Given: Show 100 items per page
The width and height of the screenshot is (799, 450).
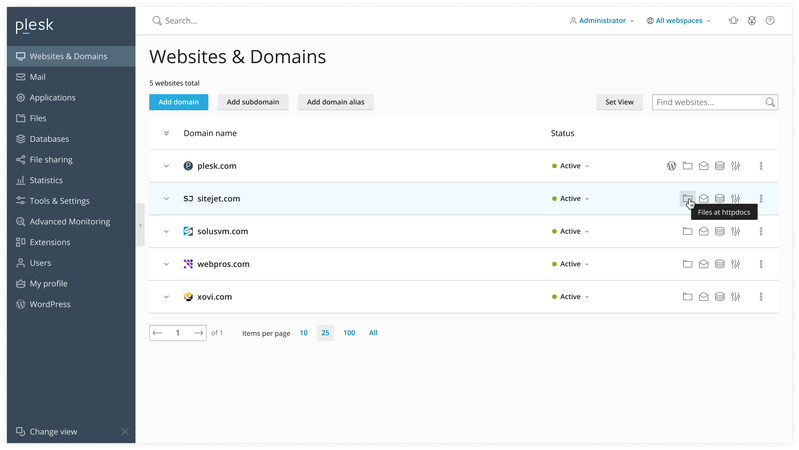Looking at the screenshot, I should (349, 333).
